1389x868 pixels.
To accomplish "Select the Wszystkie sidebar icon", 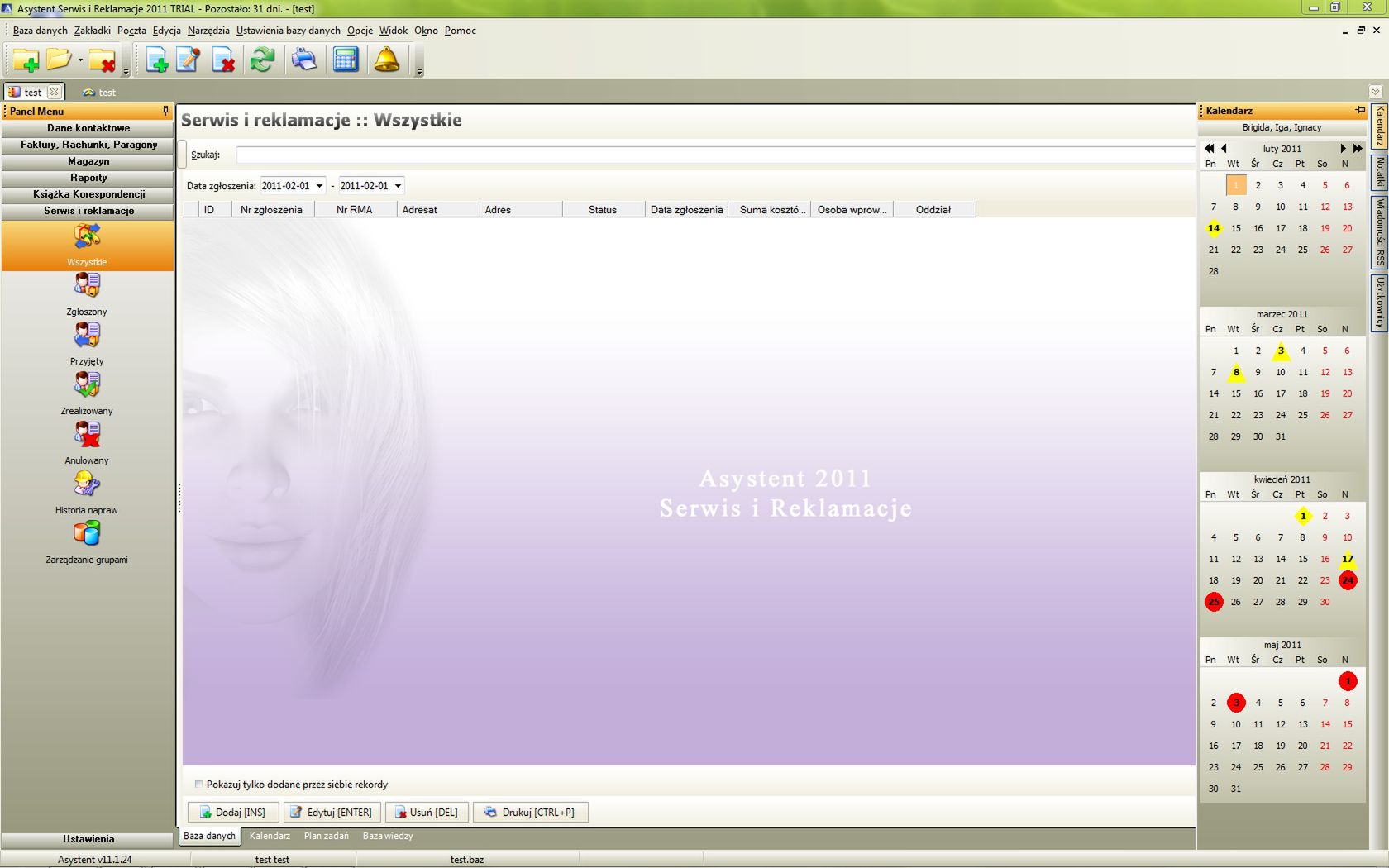I will [x=87, y=237].
